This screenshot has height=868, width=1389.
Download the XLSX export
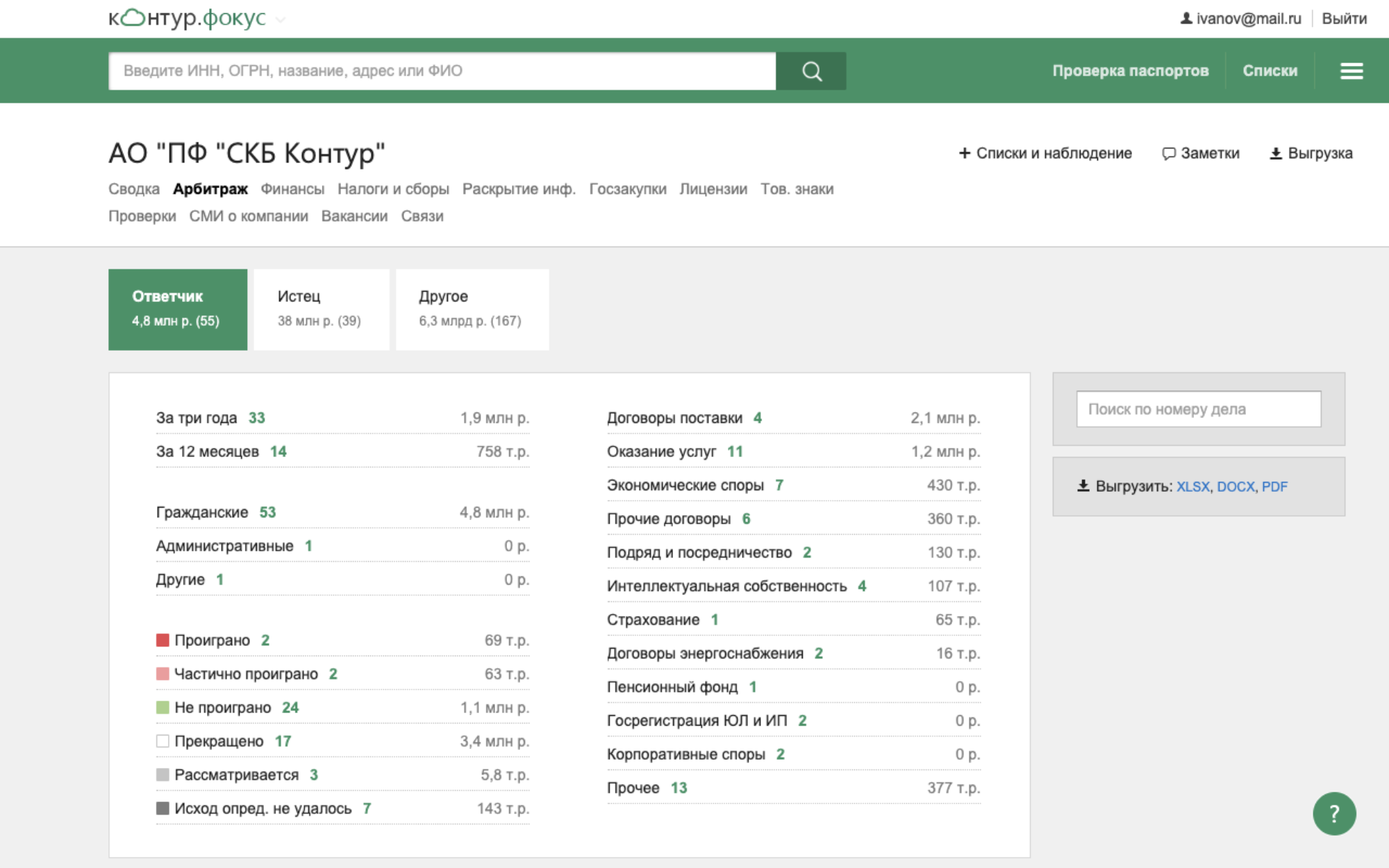tap(1192, 487)
